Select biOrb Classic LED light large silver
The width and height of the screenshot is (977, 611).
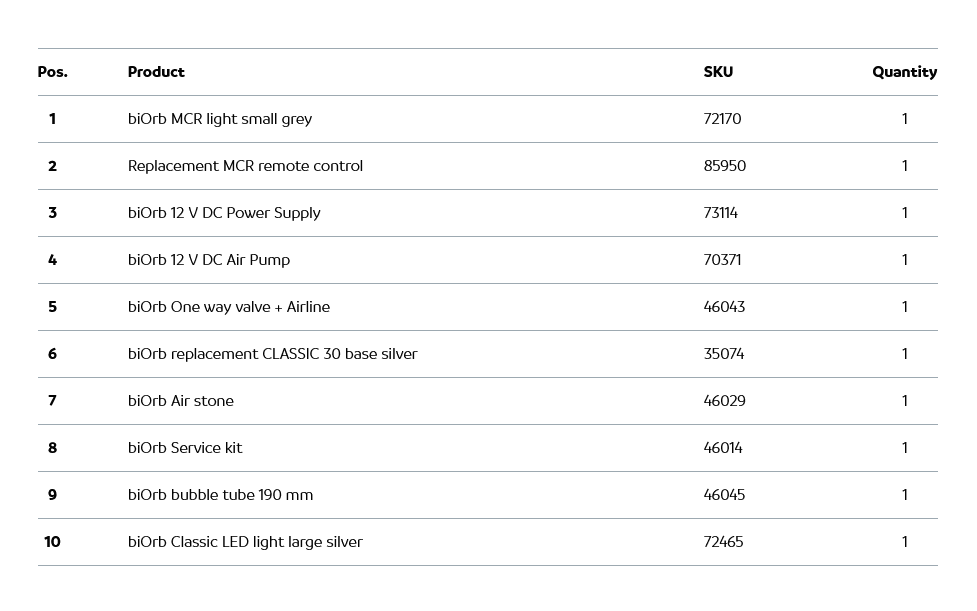click(245, 542)
